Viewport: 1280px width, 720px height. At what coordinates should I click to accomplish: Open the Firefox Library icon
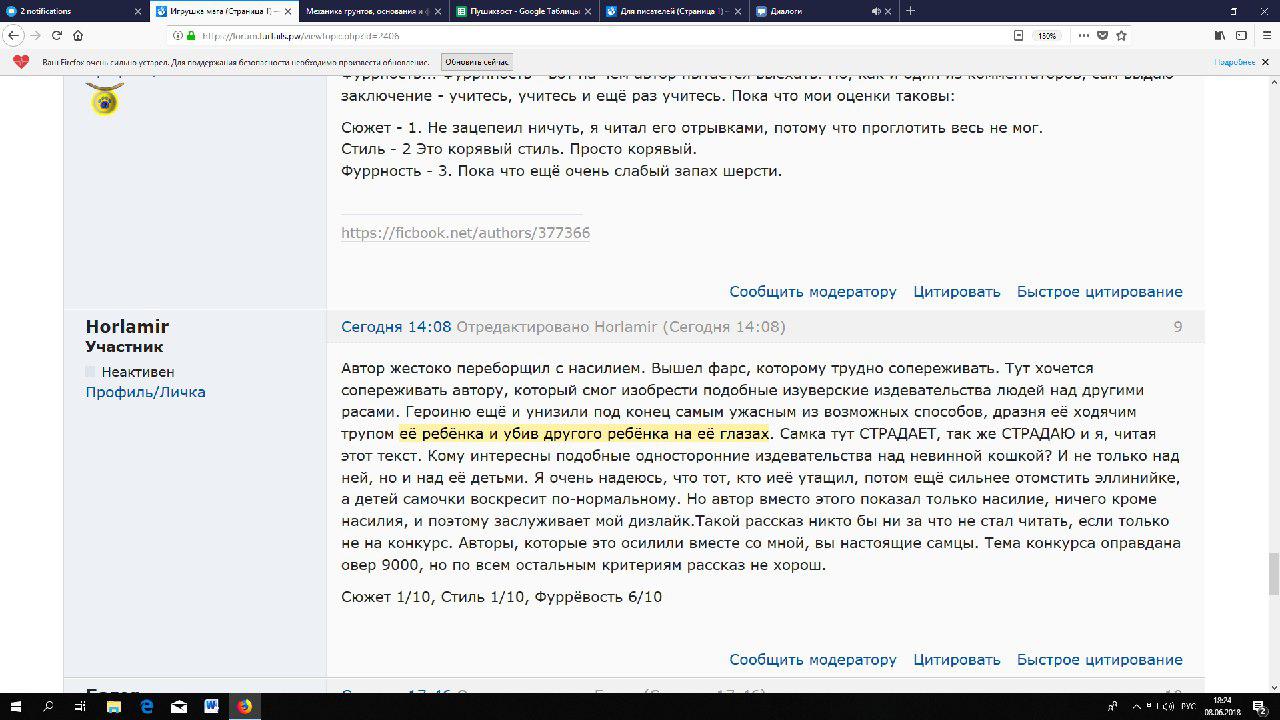pos(1219,35)
